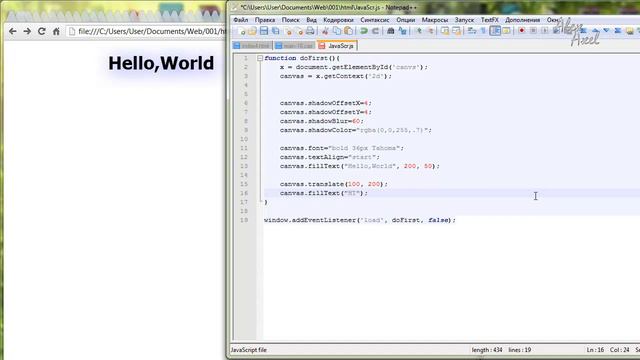The width and height of the screenshot is (640, 360).
Task: Open the Опции menu
Action: pyautogui.click(x=405, y=20)
